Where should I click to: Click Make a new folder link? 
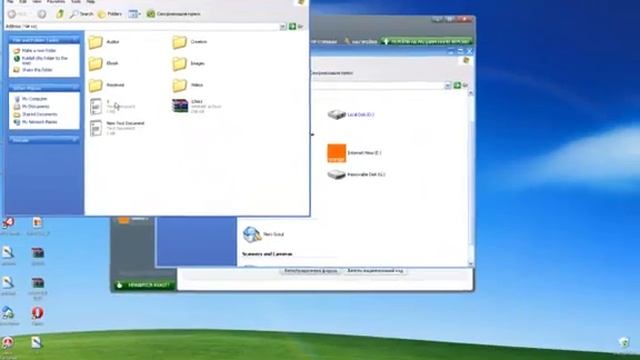[39, 51]
